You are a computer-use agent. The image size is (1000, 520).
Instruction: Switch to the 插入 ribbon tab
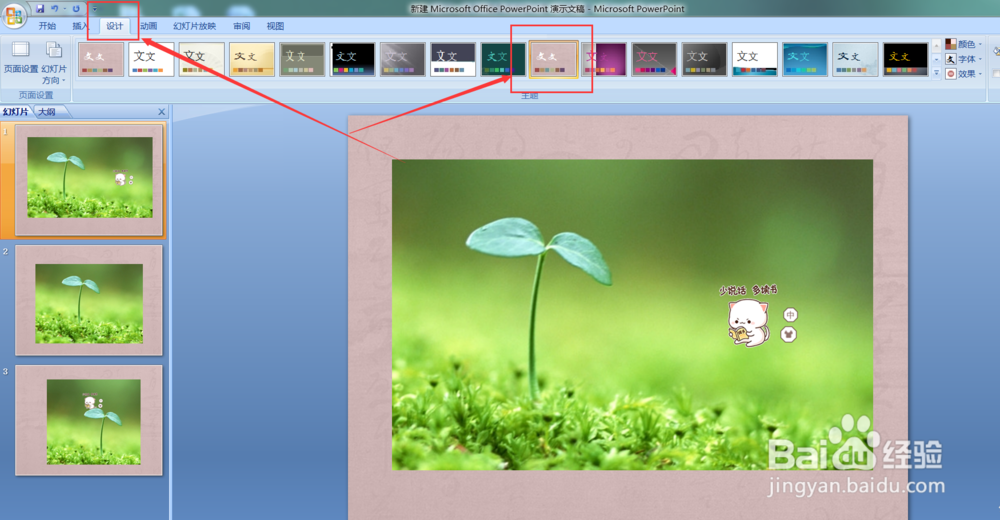coord(81,26)
